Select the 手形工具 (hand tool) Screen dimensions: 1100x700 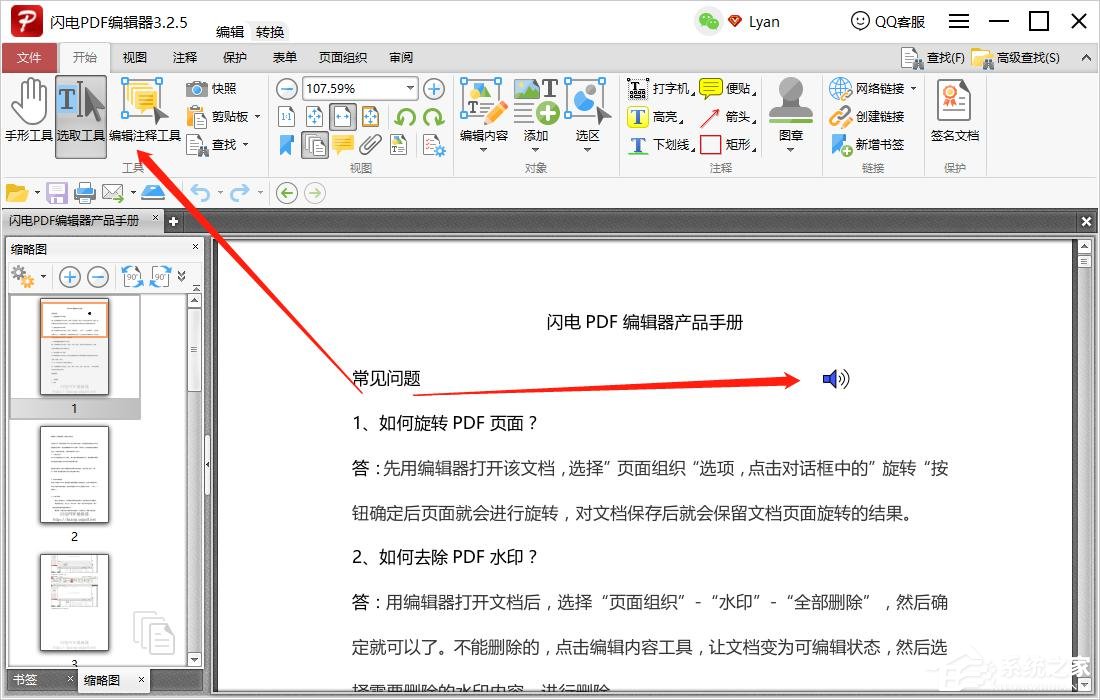point(30,110)
